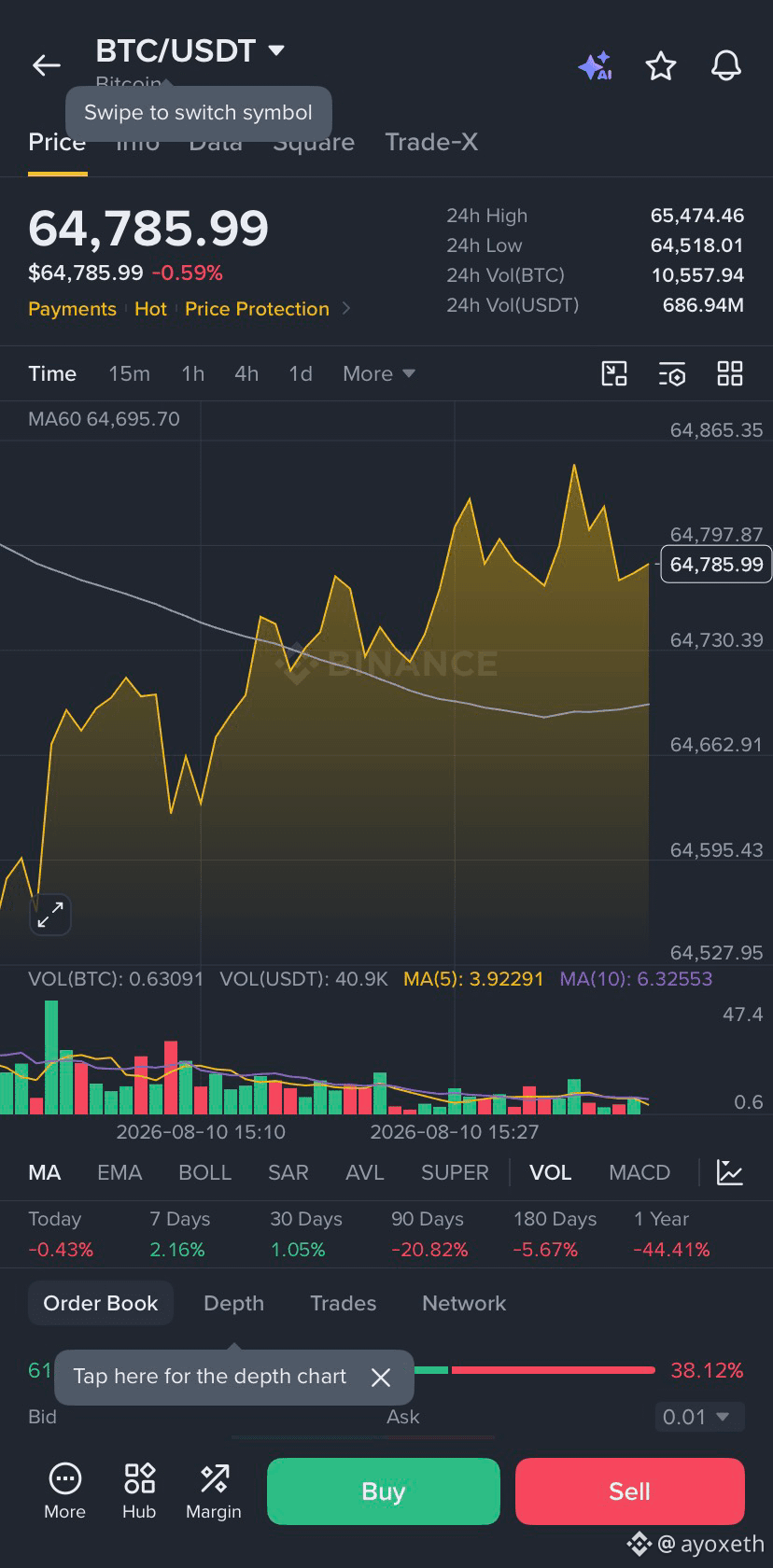The image size is (773, 1568).
Task: Select the 15m interval
Action: tap(129, 374)
